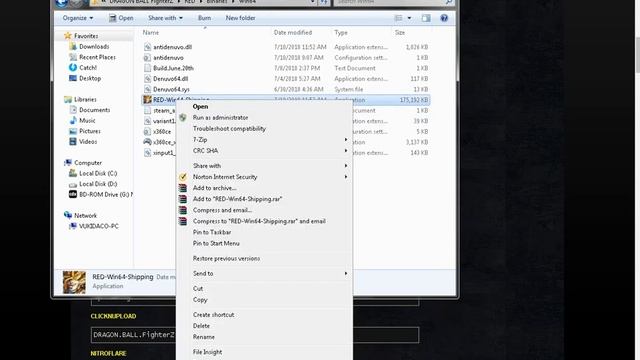Select Libraries in the navigation pane
This screenshot has height=360, width=640.
85,100
